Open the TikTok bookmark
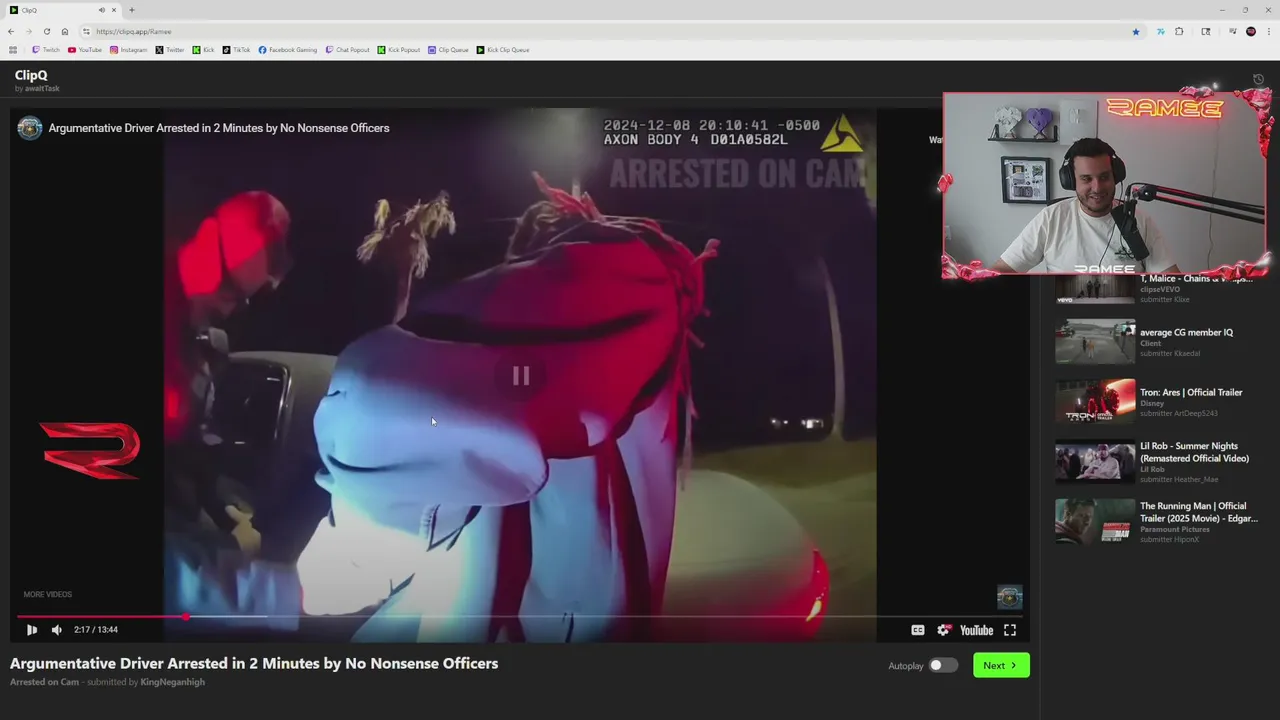 click(x=237, y=50)
